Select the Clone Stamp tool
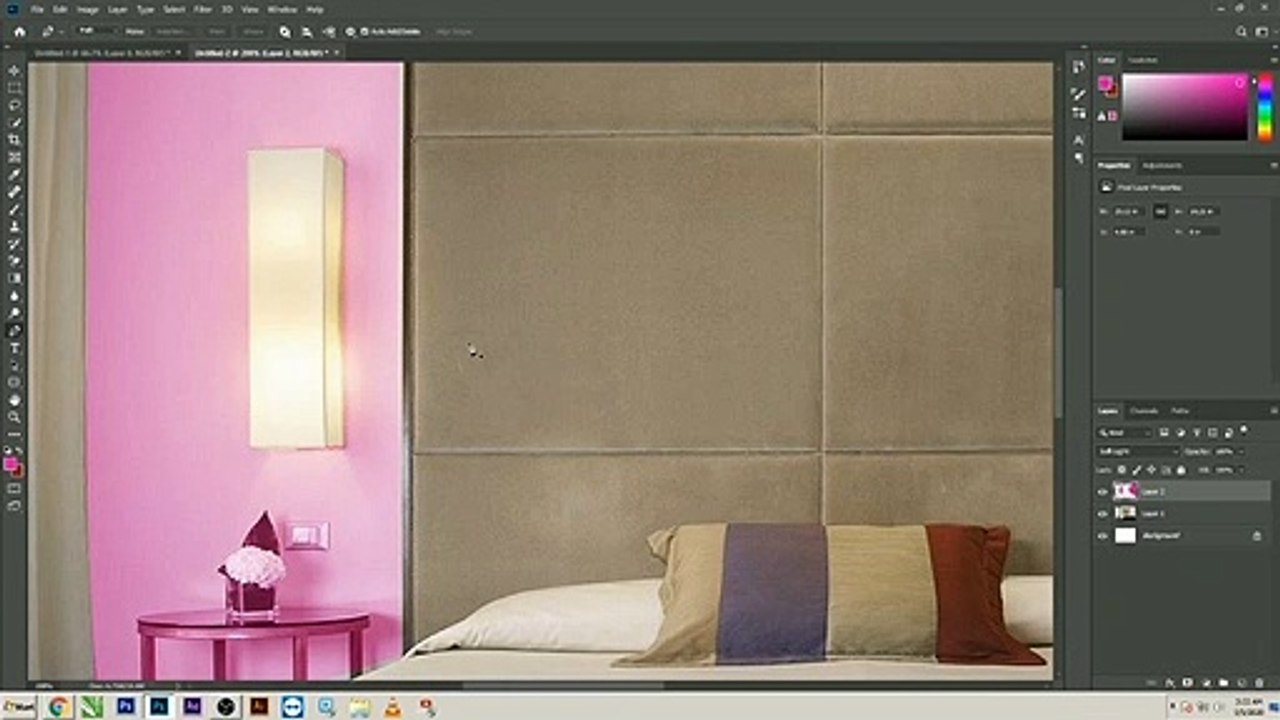The width and height of the screenshot is (1280, 720). pos(14,226)
